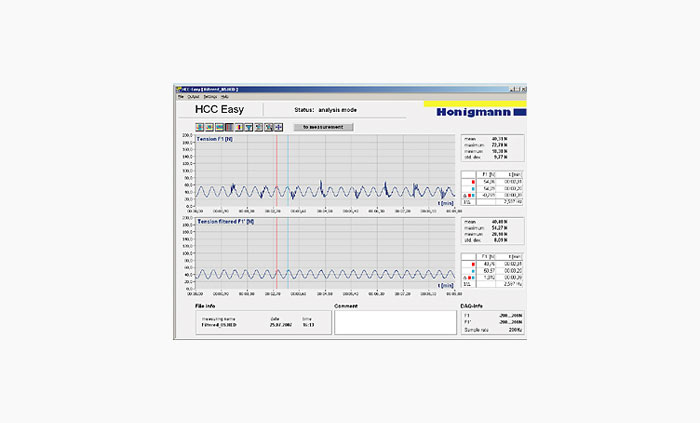Open the Settings menu
The image size is (700, 423).
tap(210, 97)
